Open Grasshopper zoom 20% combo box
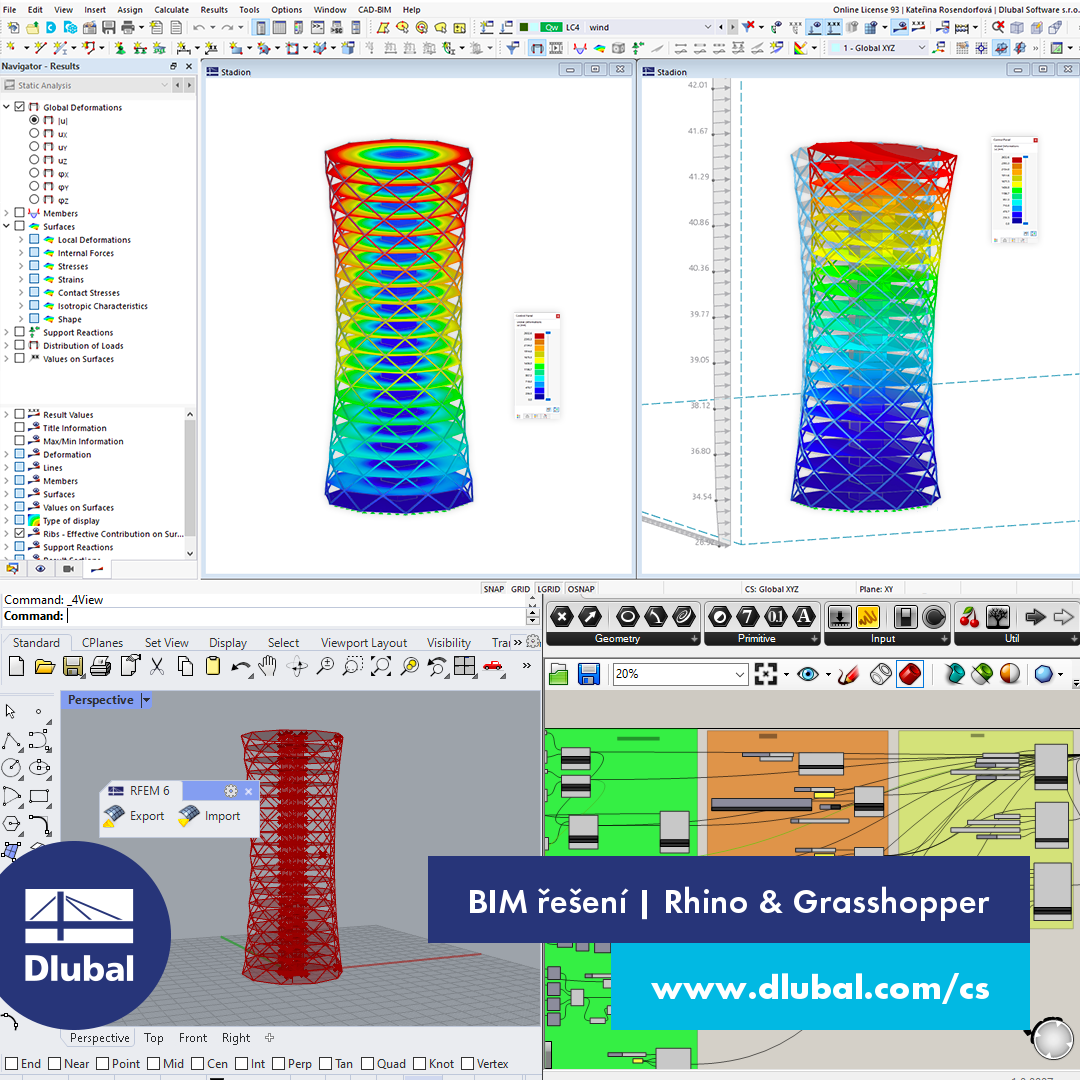 (680, 674)
